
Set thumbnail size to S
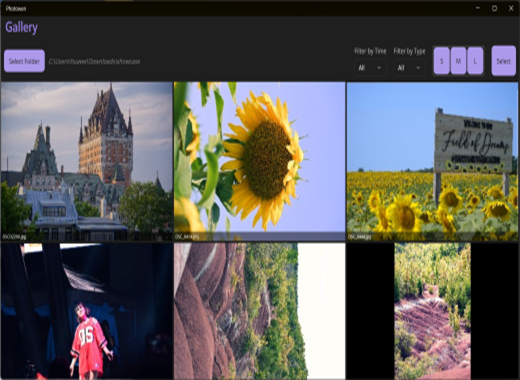click(442, 61)
